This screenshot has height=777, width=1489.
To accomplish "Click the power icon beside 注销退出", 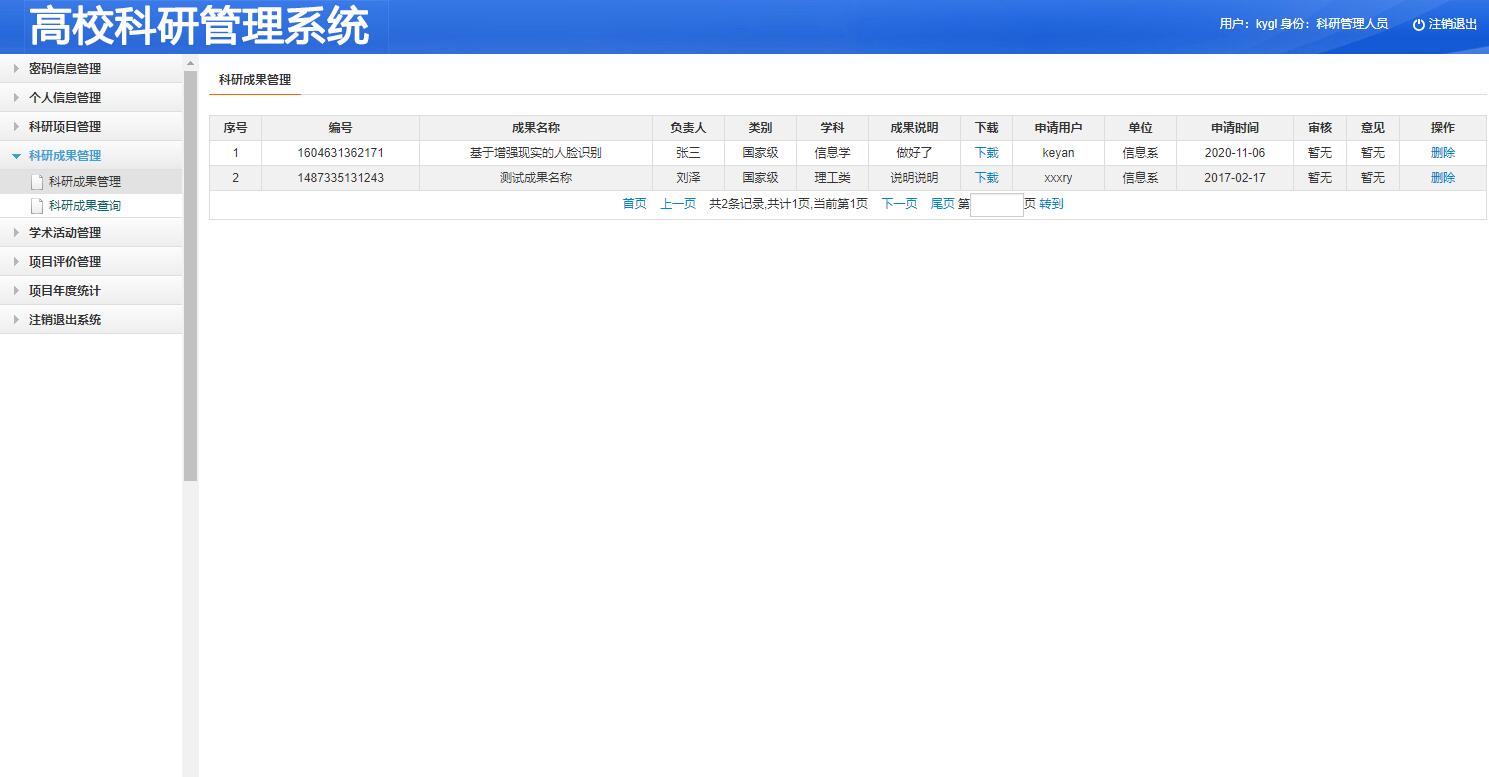I will (x=1418, y=25).
